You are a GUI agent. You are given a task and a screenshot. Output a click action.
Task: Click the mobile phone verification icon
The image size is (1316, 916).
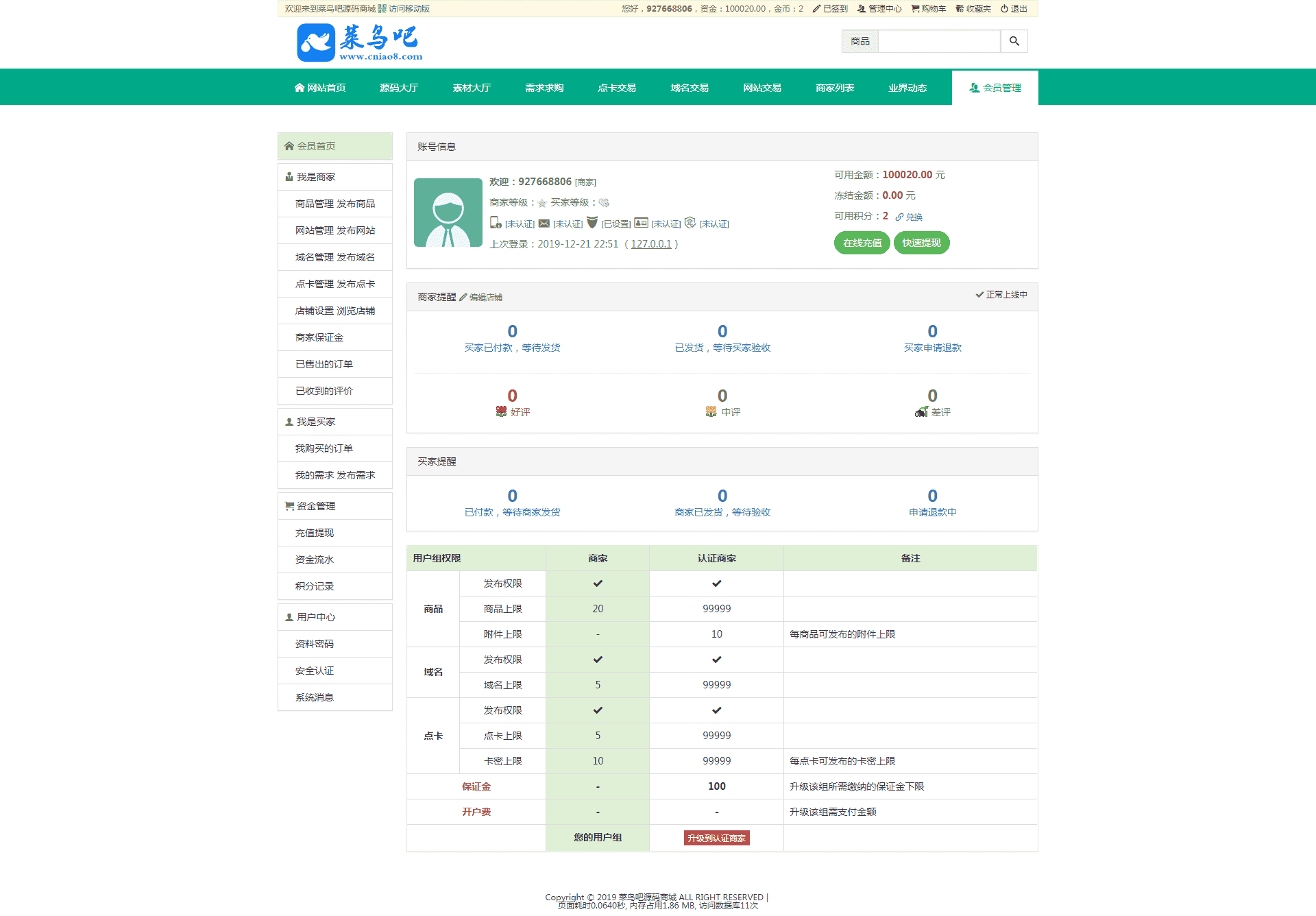(x=496, y=223)
